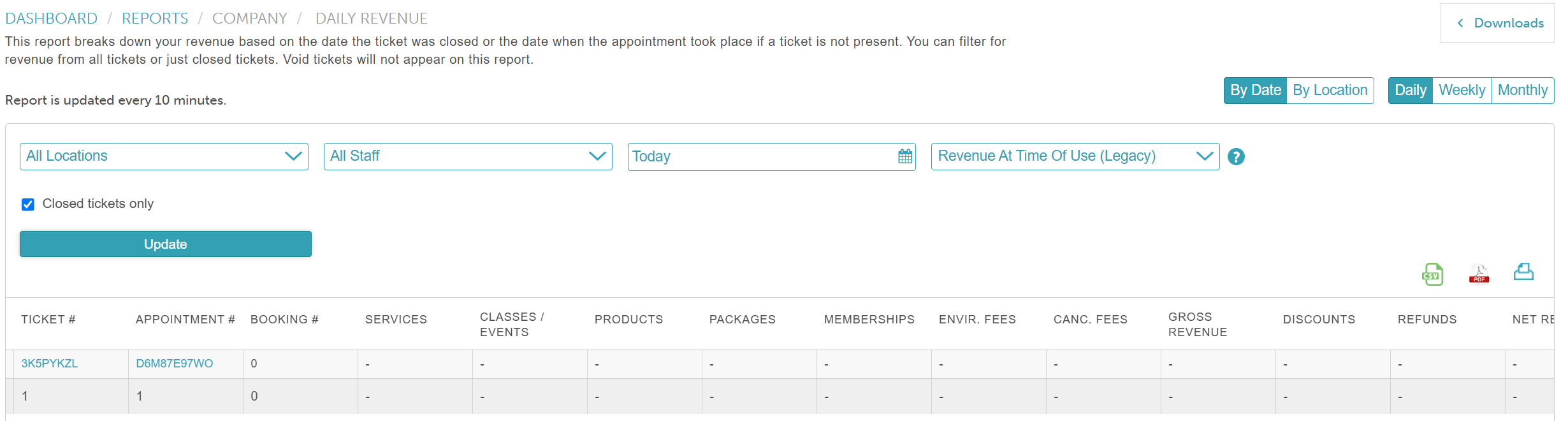
Task: Select the Weekly tab
Action: (1462, 91)
